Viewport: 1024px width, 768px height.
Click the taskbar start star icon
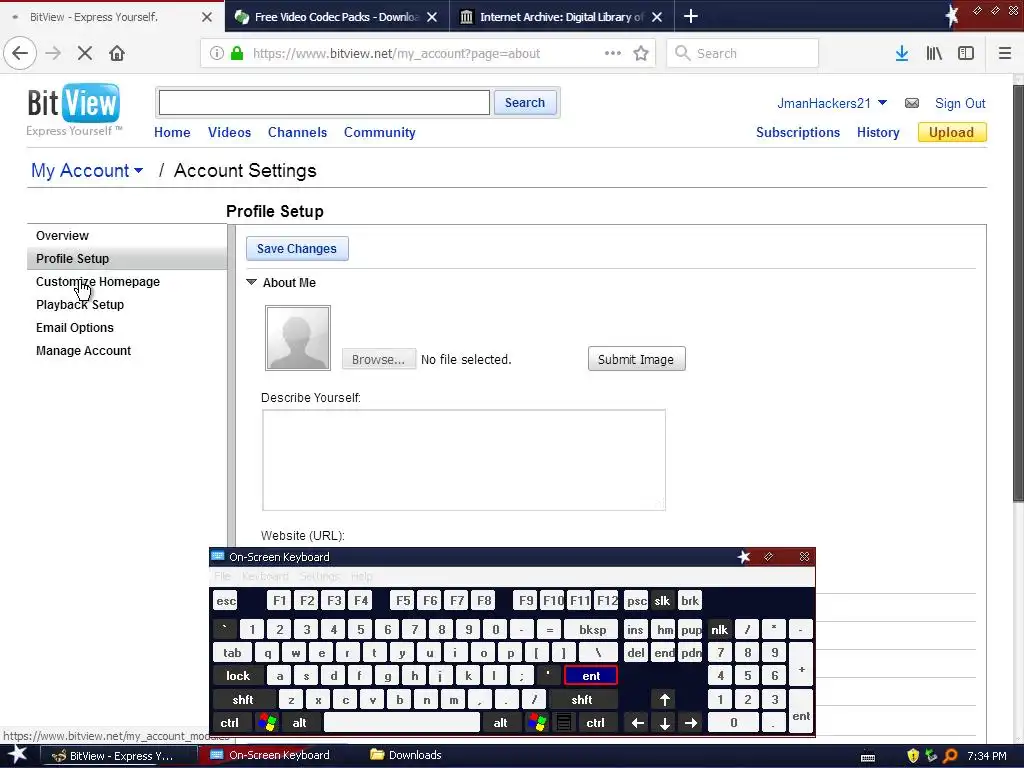click(x=18, y=755)
